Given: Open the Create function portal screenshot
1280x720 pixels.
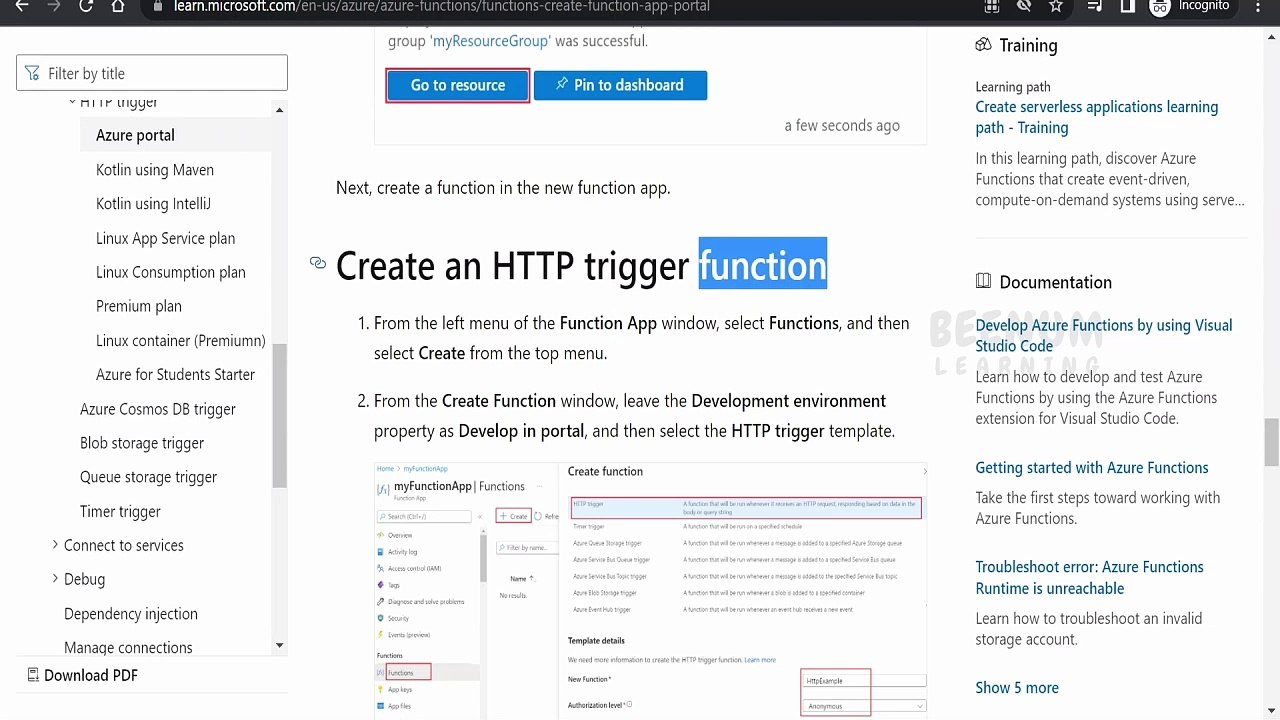Looking at the screenshot, I should [x=651, y=590].
